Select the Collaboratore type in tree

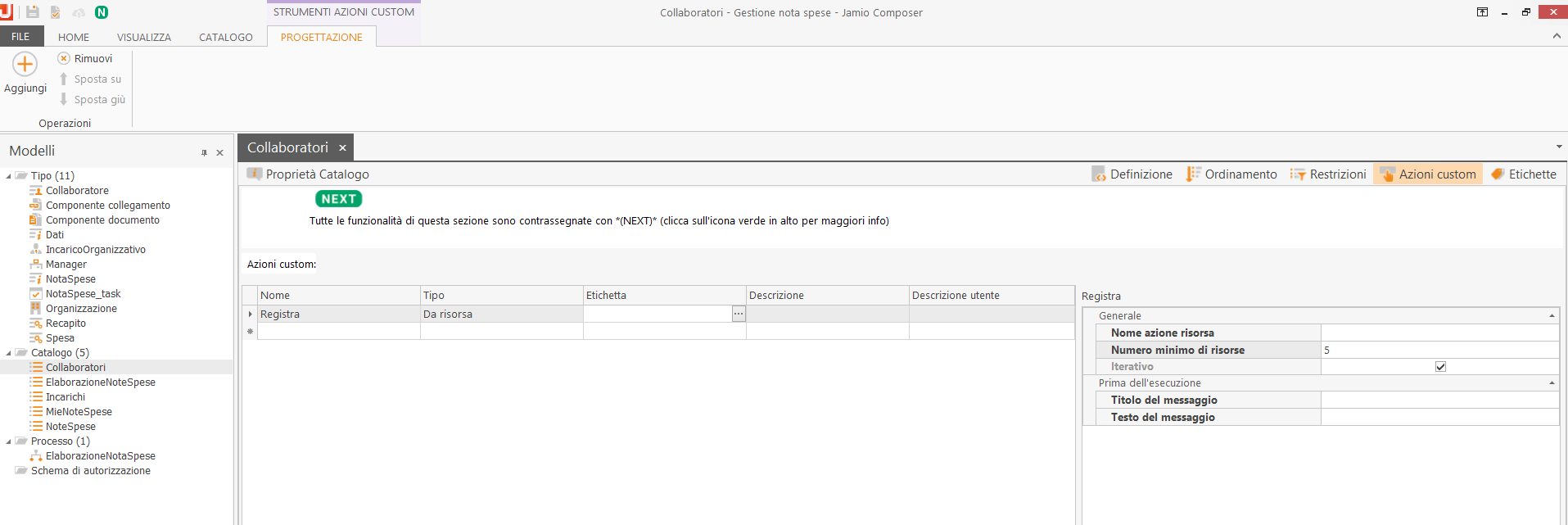tap(77, 191)
